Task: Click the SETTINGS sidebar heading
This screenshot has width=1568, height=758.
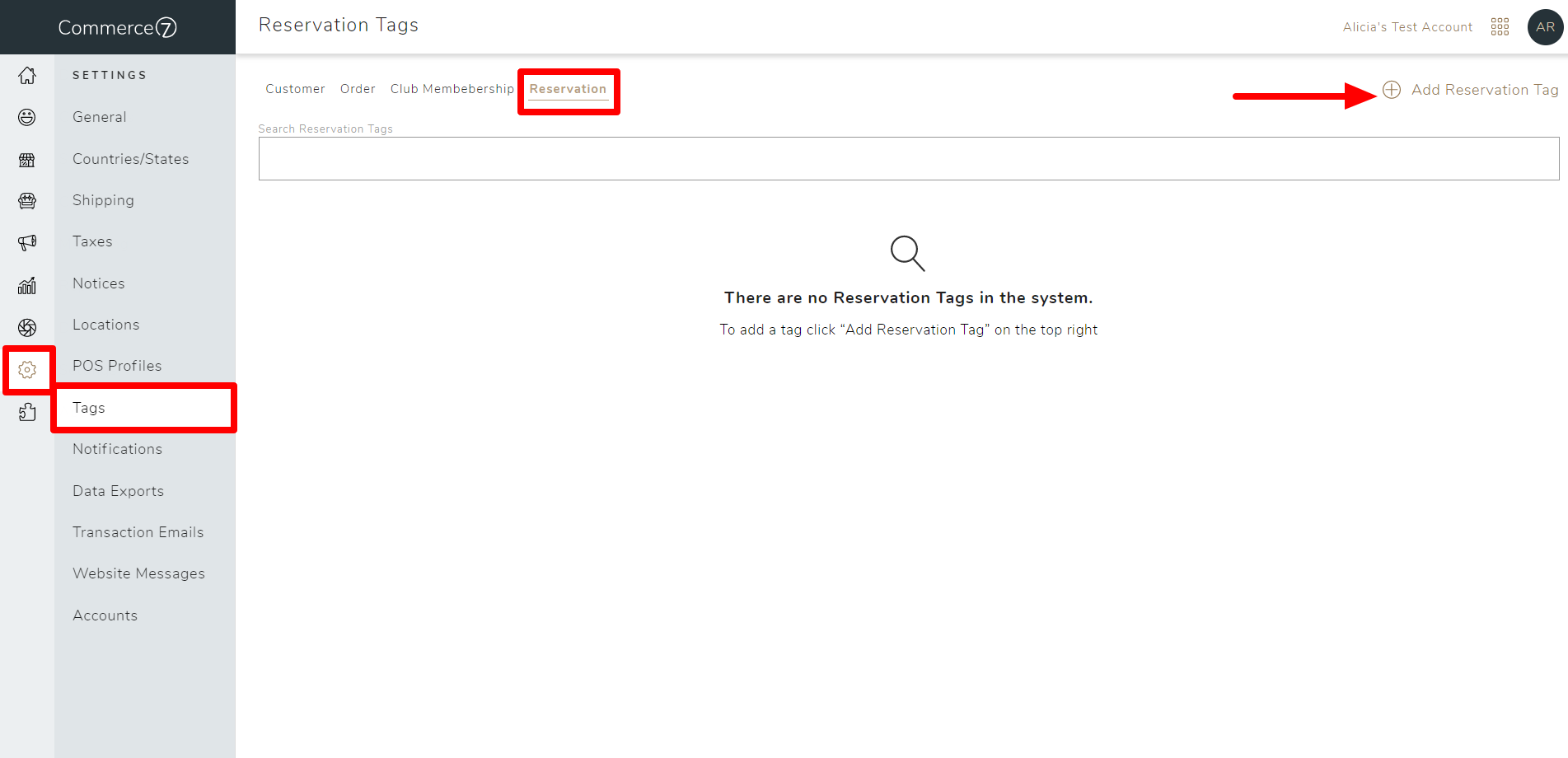Action: point(110,75)
